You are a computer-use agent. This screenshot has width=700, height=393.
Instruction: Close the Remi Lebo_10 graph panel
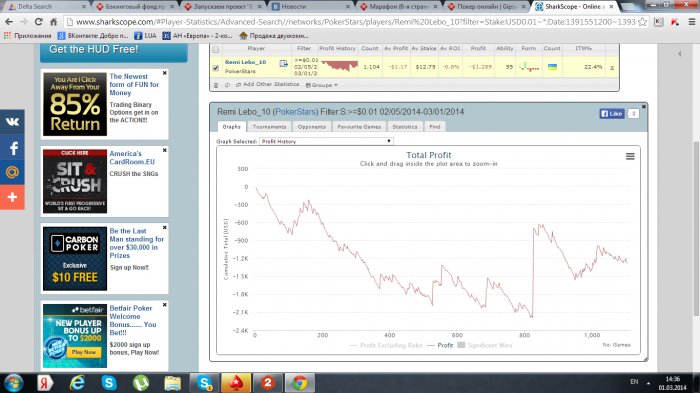click(644, 107)
